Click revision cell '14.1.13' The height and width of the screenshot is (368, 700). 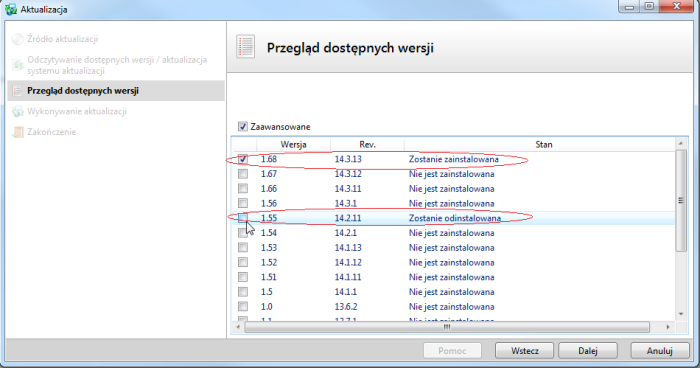[x=348, y=247]
